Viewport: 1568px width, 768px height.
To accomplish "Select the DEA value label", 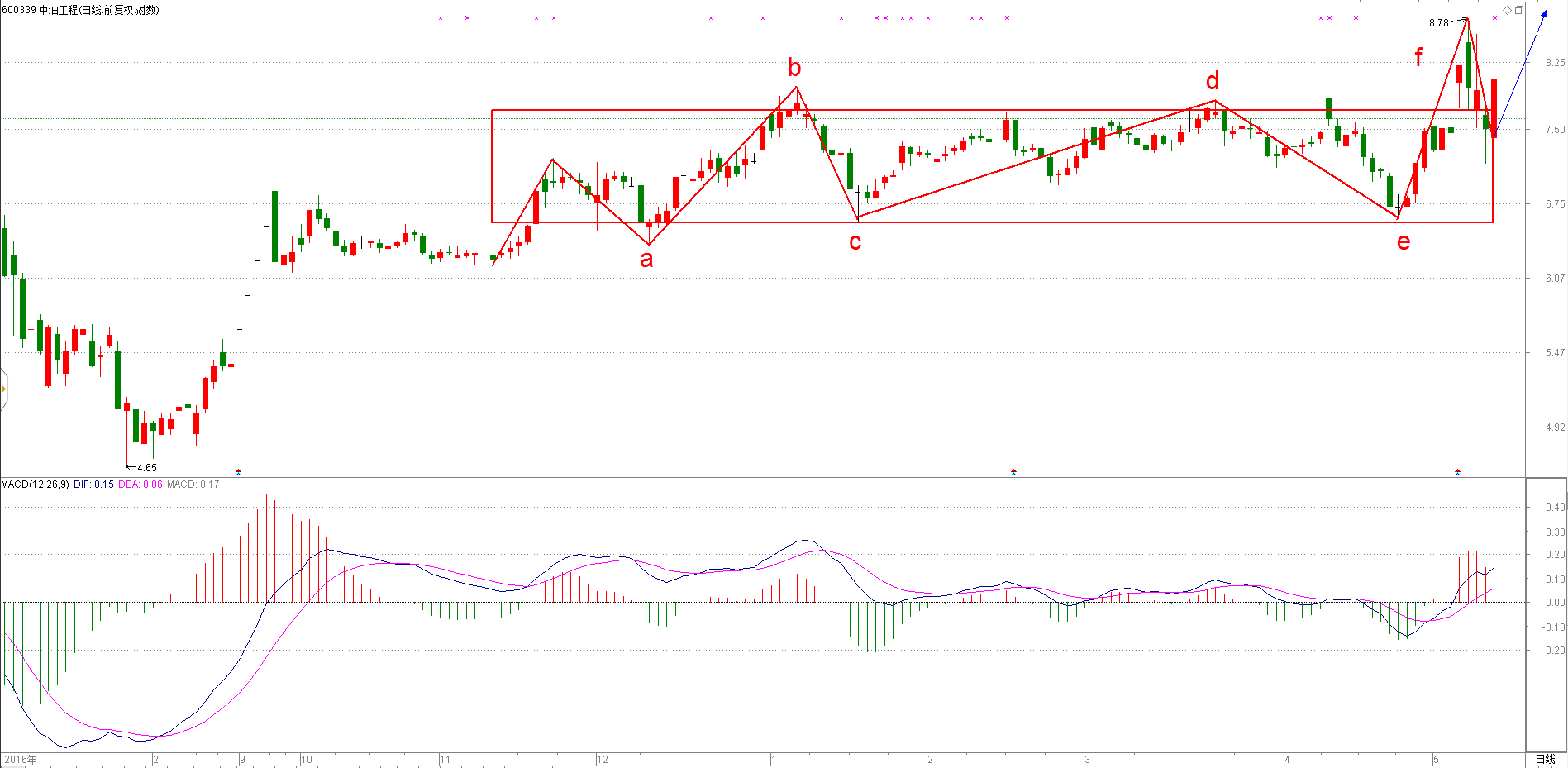I will [141, 484].
